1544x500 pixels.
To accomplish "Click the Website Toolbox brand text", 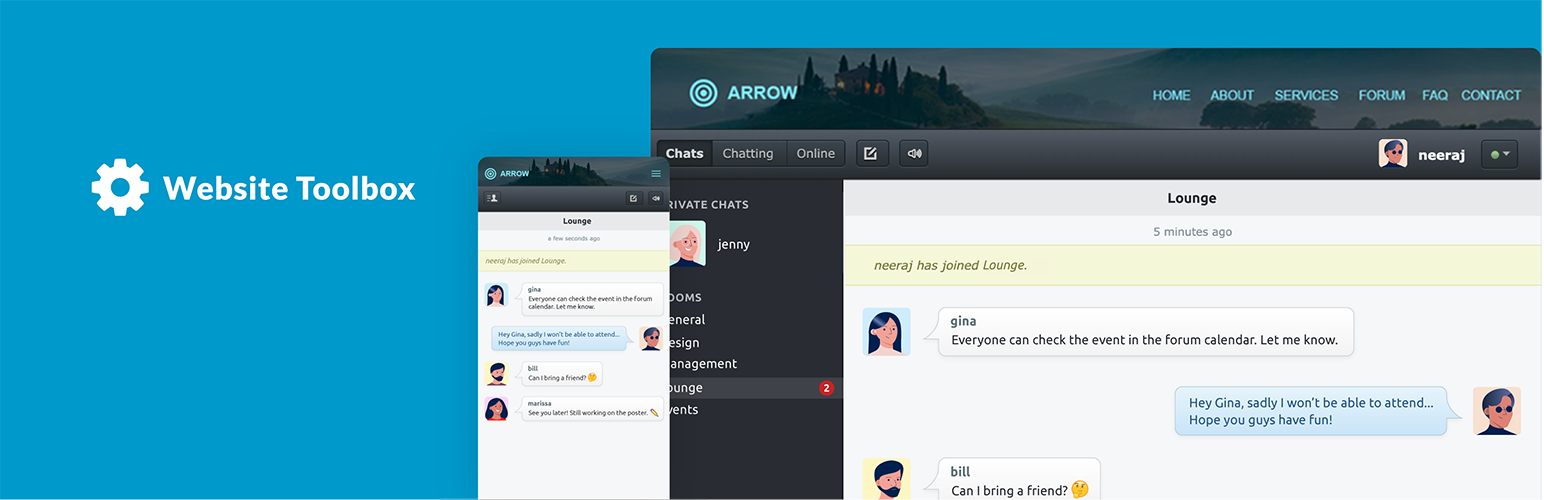I will point(289,188).
